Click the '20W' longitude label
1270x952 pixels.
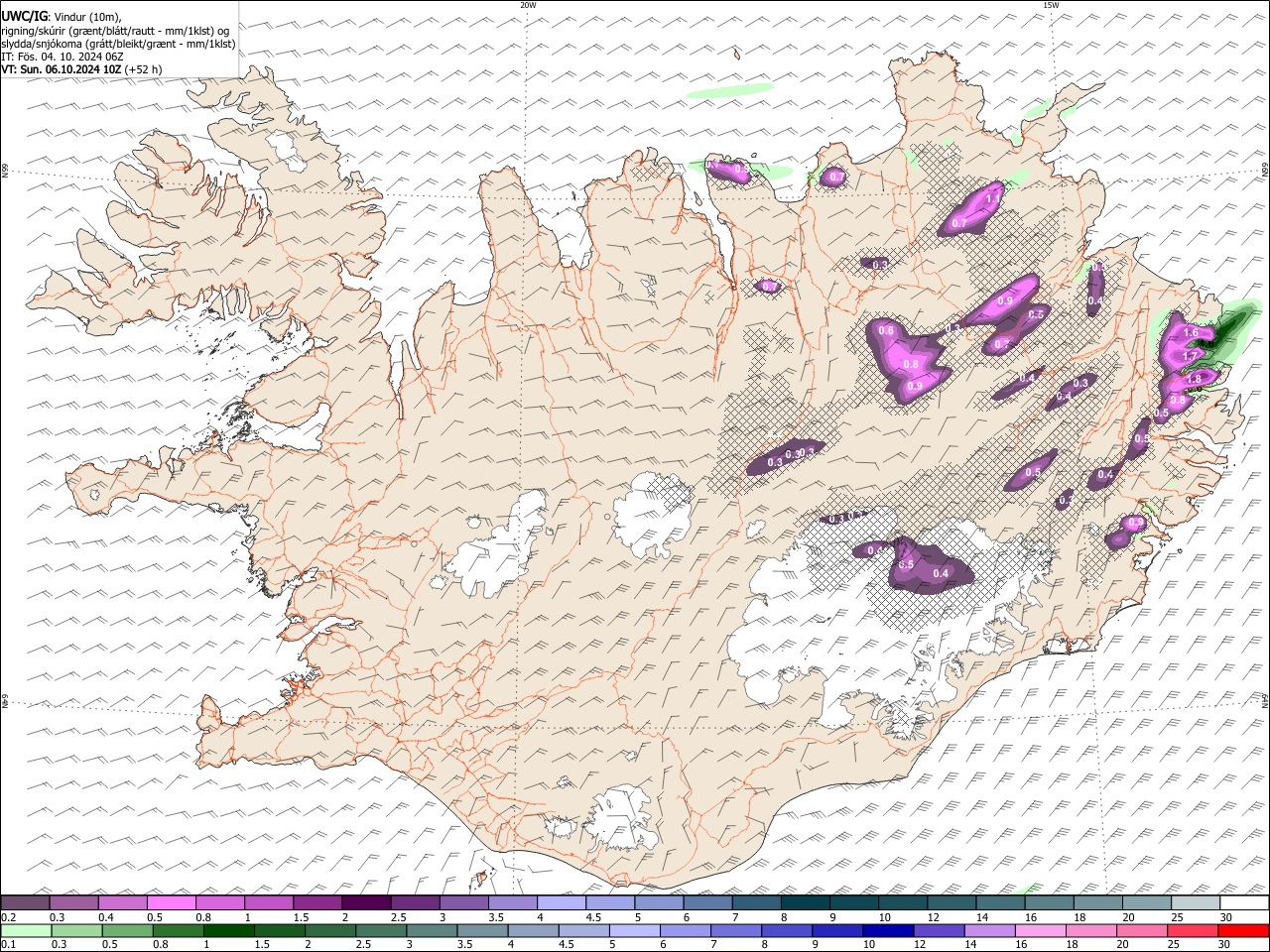tap(528, 5)
